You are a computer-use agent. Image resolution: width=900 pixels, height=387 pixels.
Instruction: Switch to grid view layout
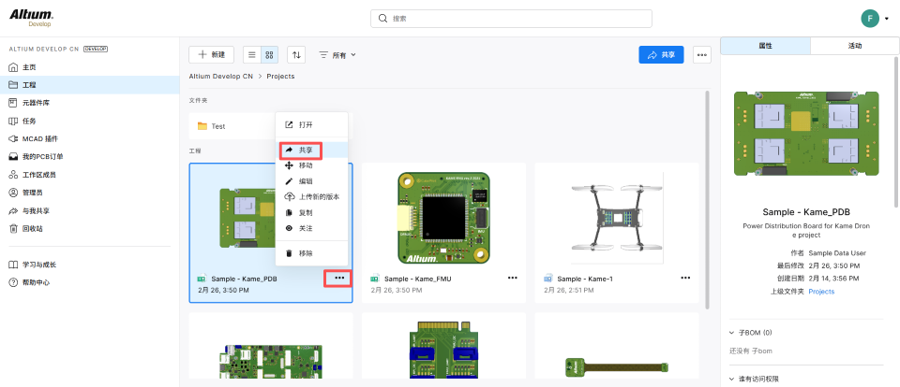pyautogui.click(x=269, y=55)
